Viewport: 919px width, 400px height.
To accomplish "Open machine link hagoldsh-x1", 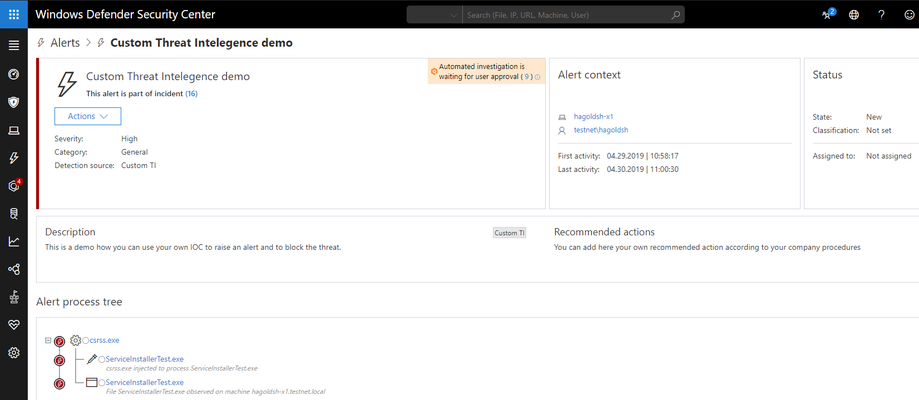I will (593, 117).
